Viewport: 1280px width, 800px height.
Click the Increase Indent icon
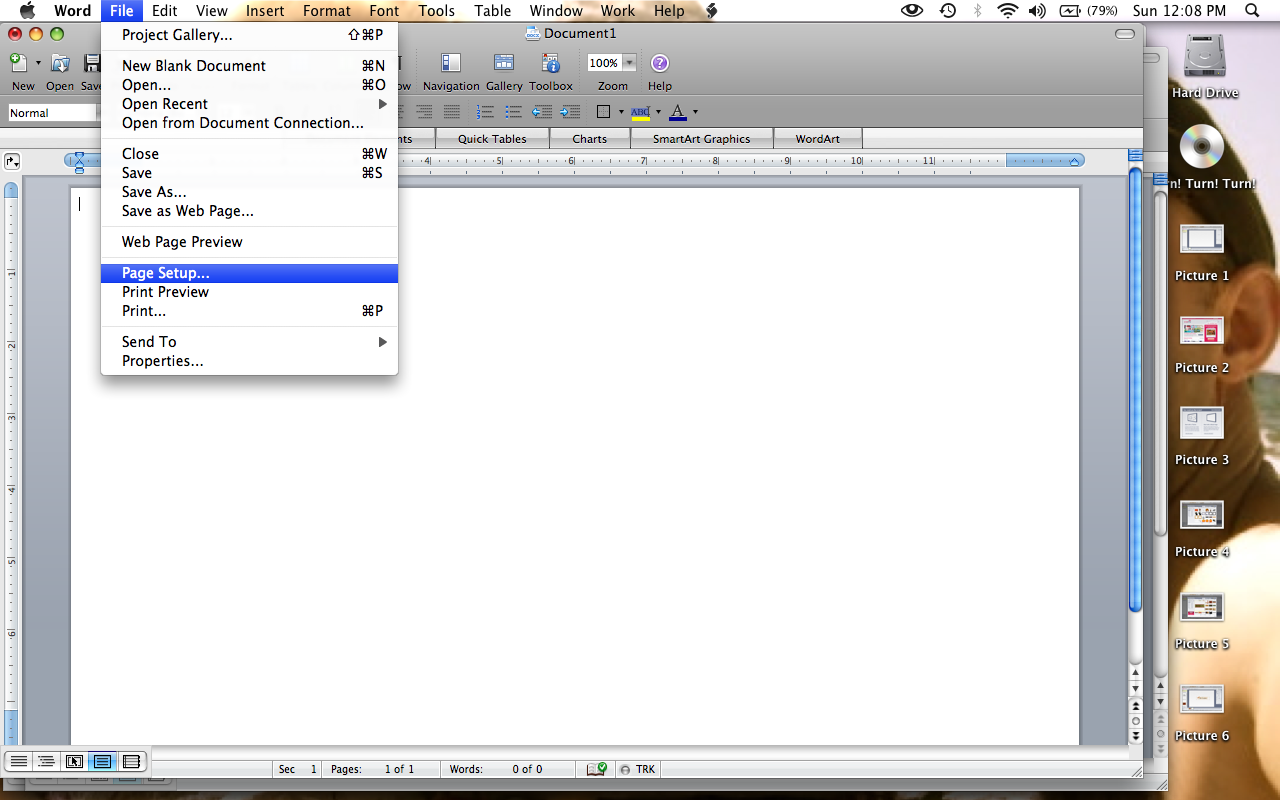570,112
